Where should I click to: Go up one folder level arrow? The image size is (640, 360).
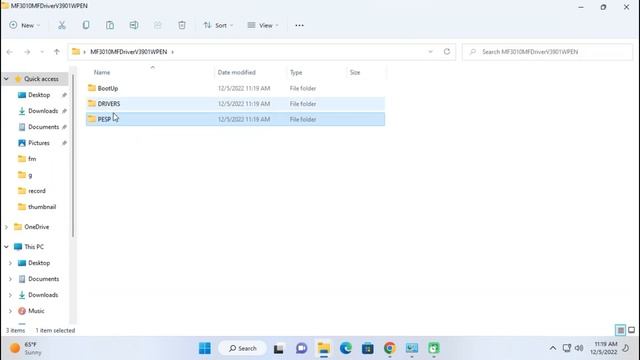pos(57,52)
